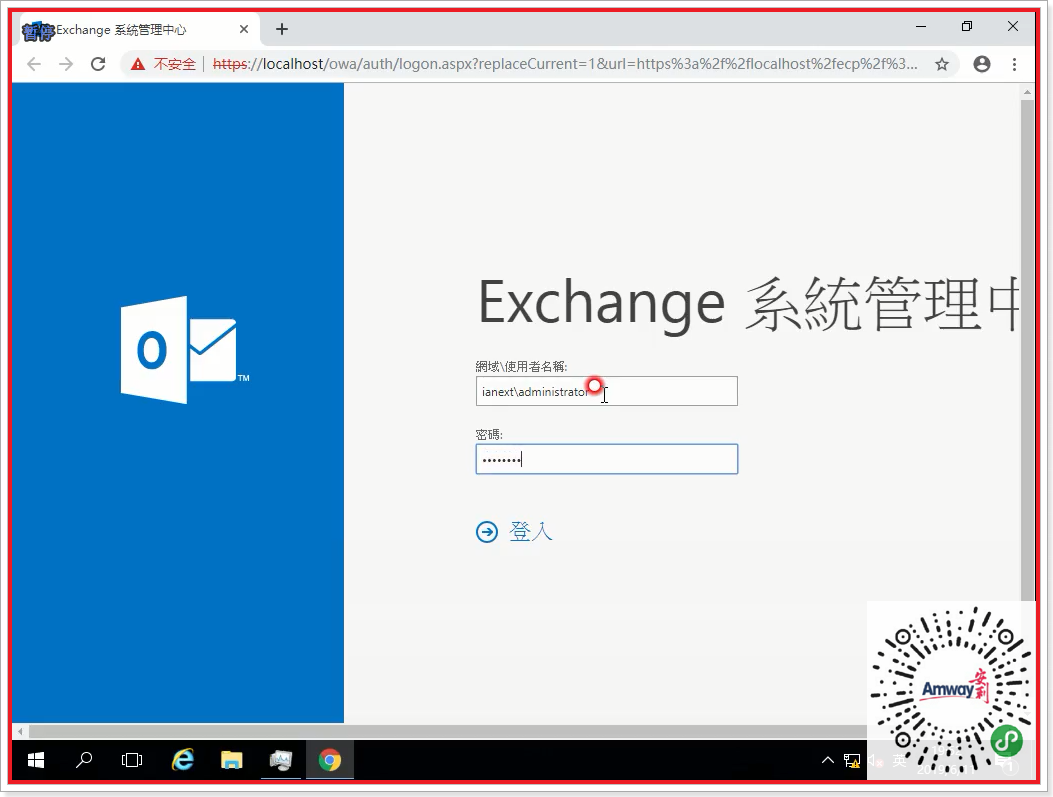Show hidden system tray icons

click(x=828, y=760)
